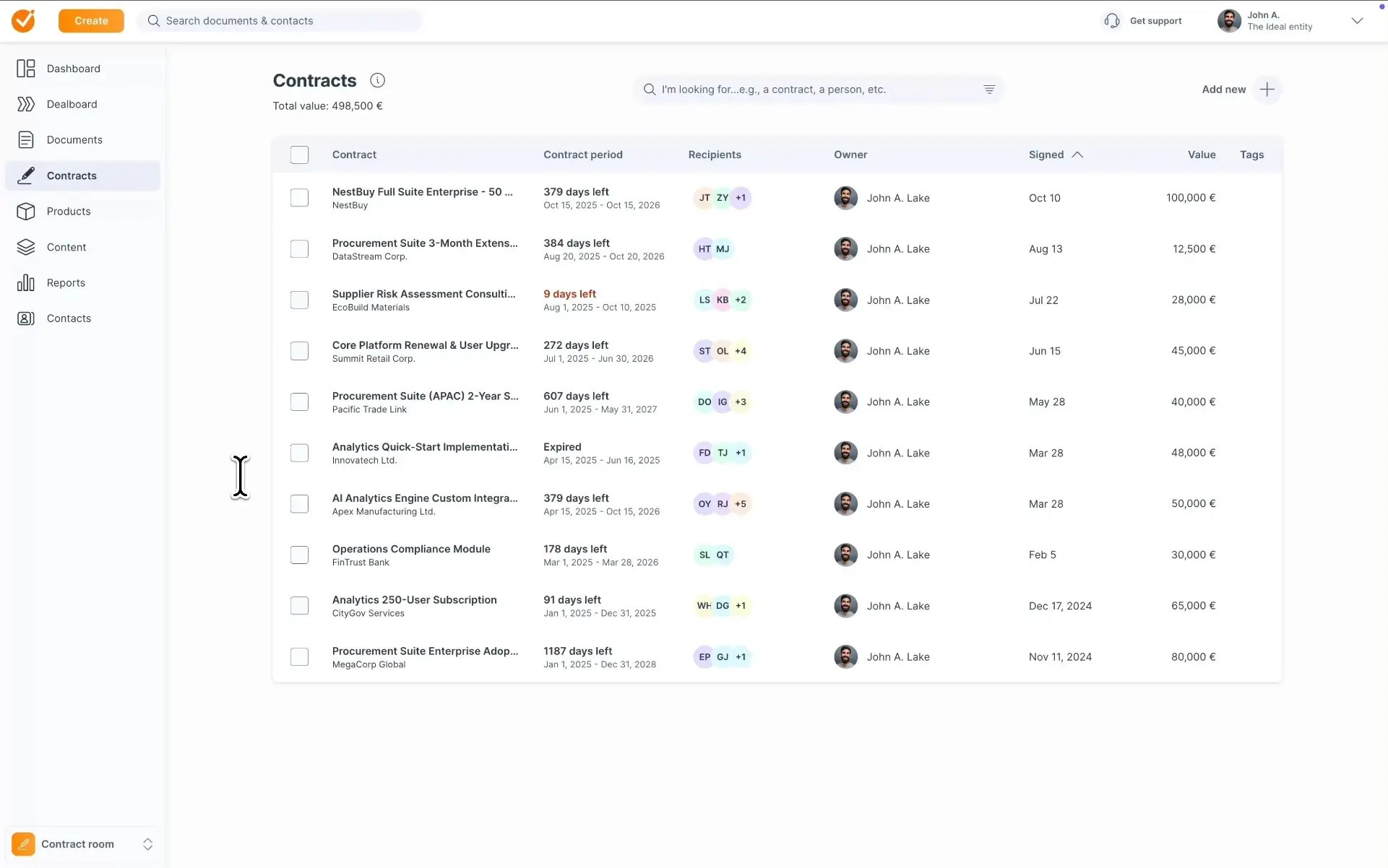Click the orange Create button
This screenshot has width=1388, height=868.
[91, 21]
